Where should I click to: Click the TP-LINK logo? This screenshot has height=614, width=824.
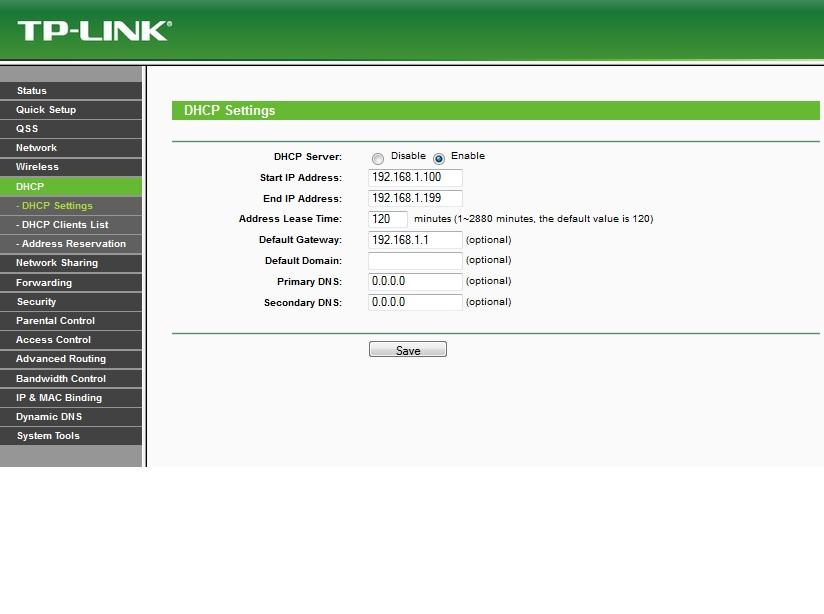[95, 30]
